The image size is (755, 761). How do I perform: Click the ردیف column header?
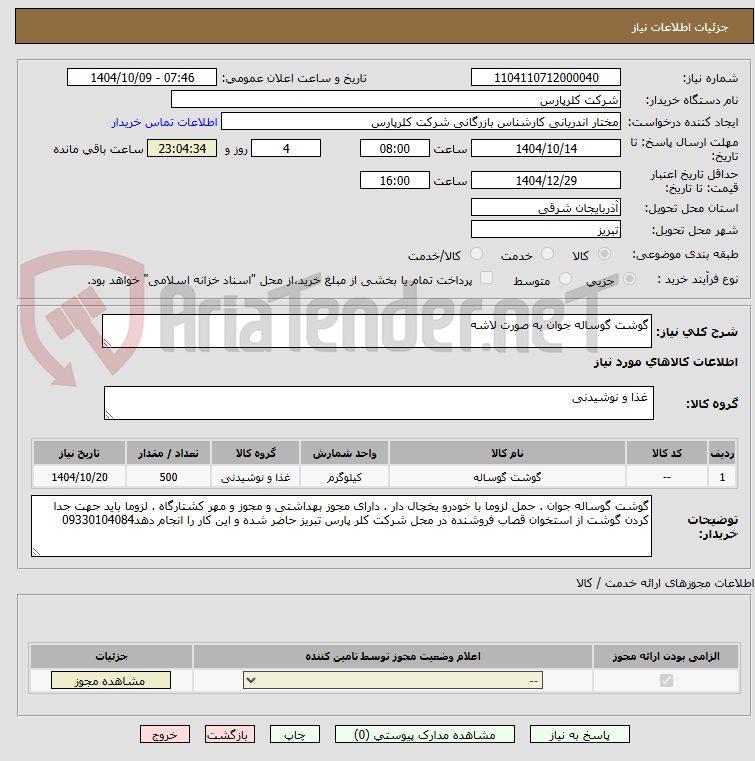pyautogui.click(x=722, y=453)
